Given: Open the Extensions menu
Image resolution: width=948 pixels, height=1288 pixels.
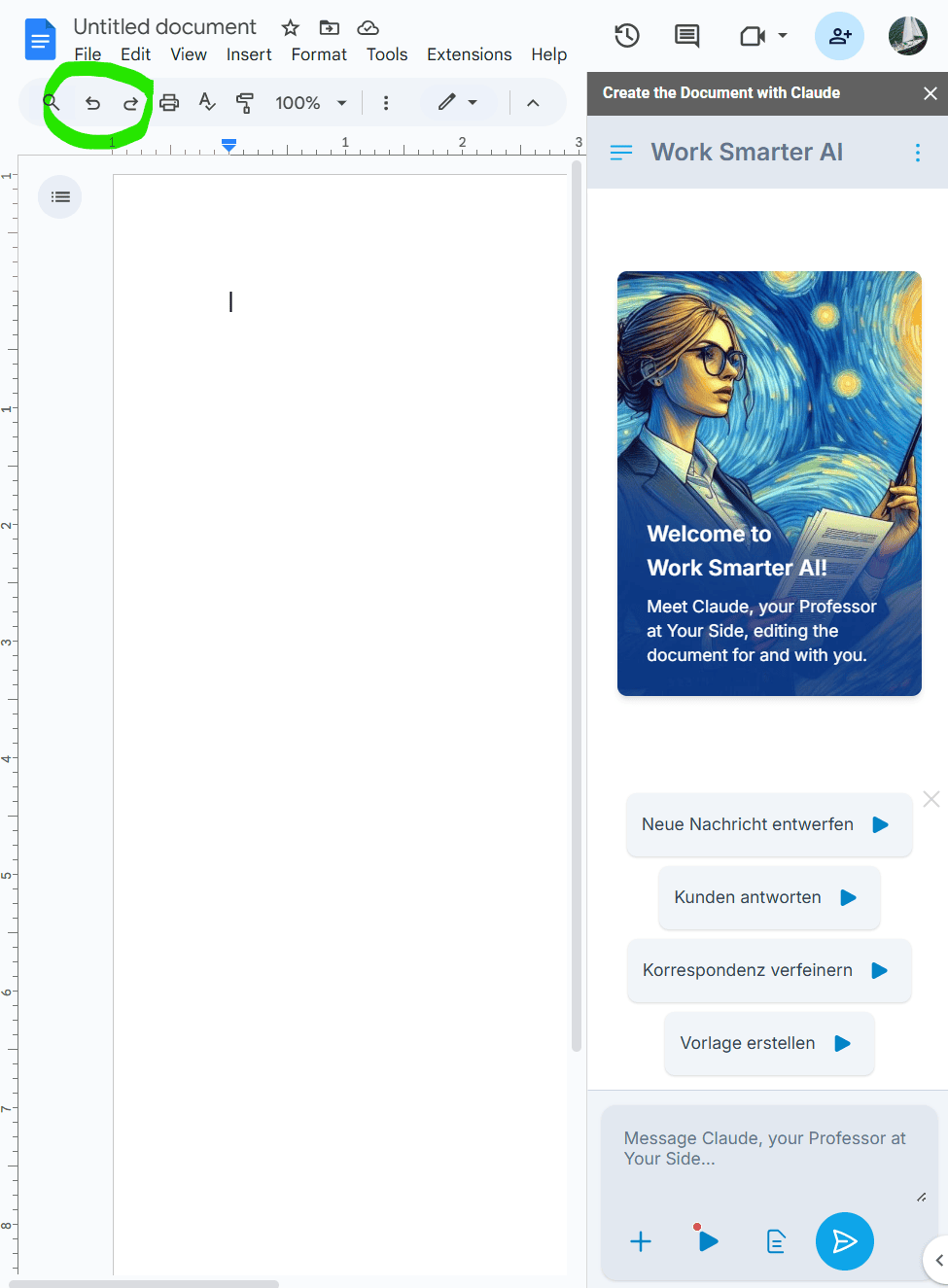Looking at the screenshot, I should (469, 54).
